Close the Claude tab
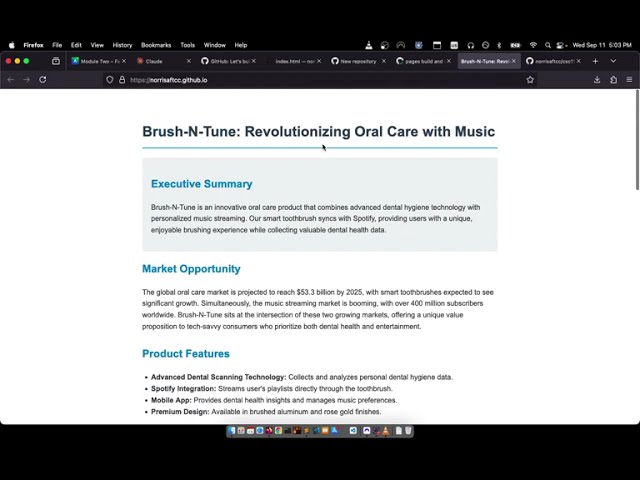Image resolution: width=640 pixels, height=480 pixels. tap(189, 61)
